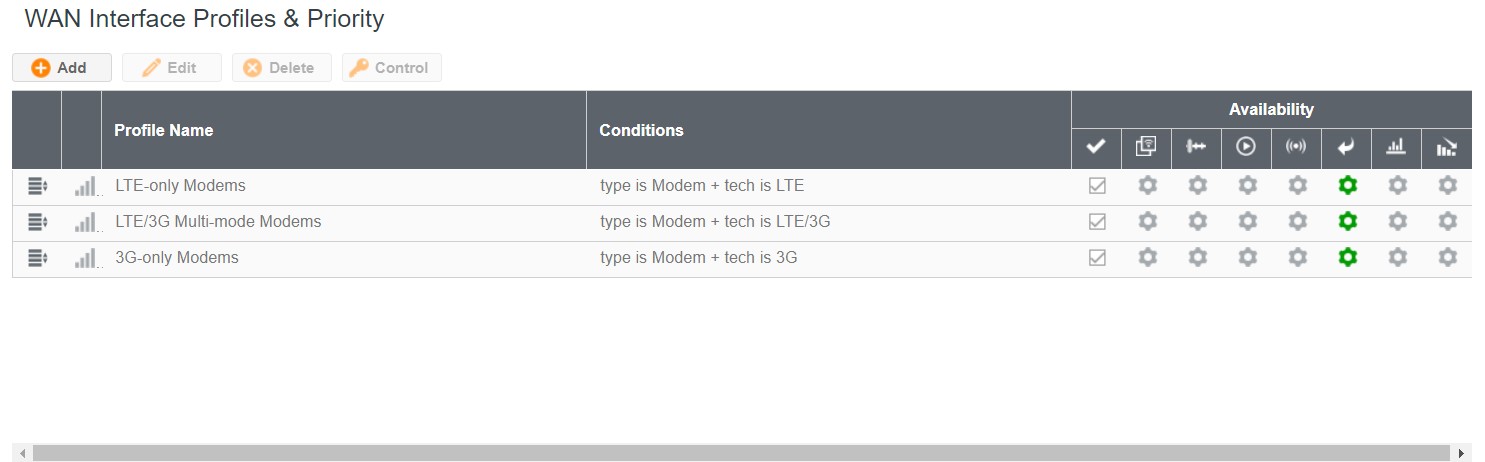
Task: Click the Control button
Action: point(391,68)
